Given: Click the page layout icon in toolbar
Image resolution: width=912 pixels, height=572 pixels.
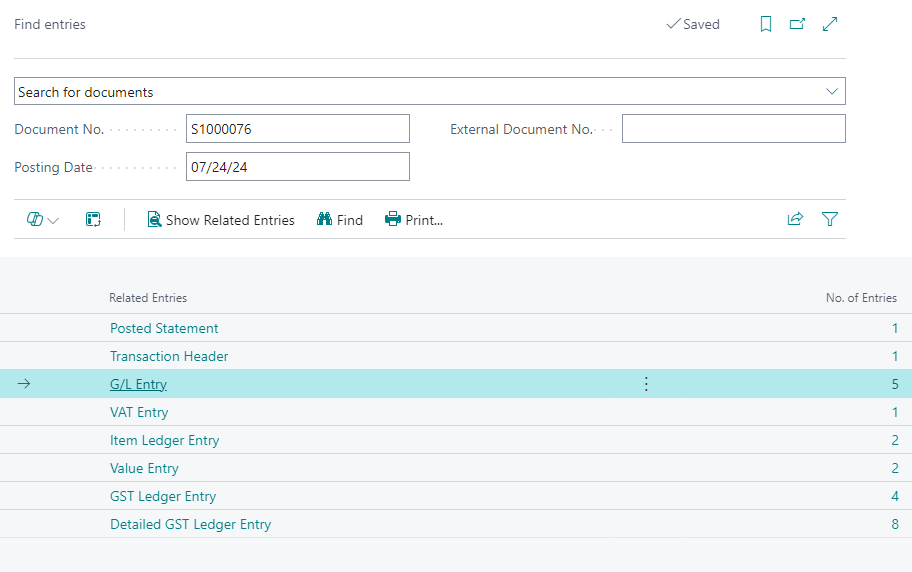Looking at the screenshot, I should (93, 220).
